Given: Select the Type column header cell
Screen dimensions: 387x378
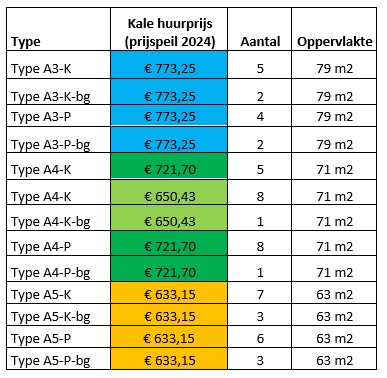Looking at the screenshot, I should coord(59,29).
